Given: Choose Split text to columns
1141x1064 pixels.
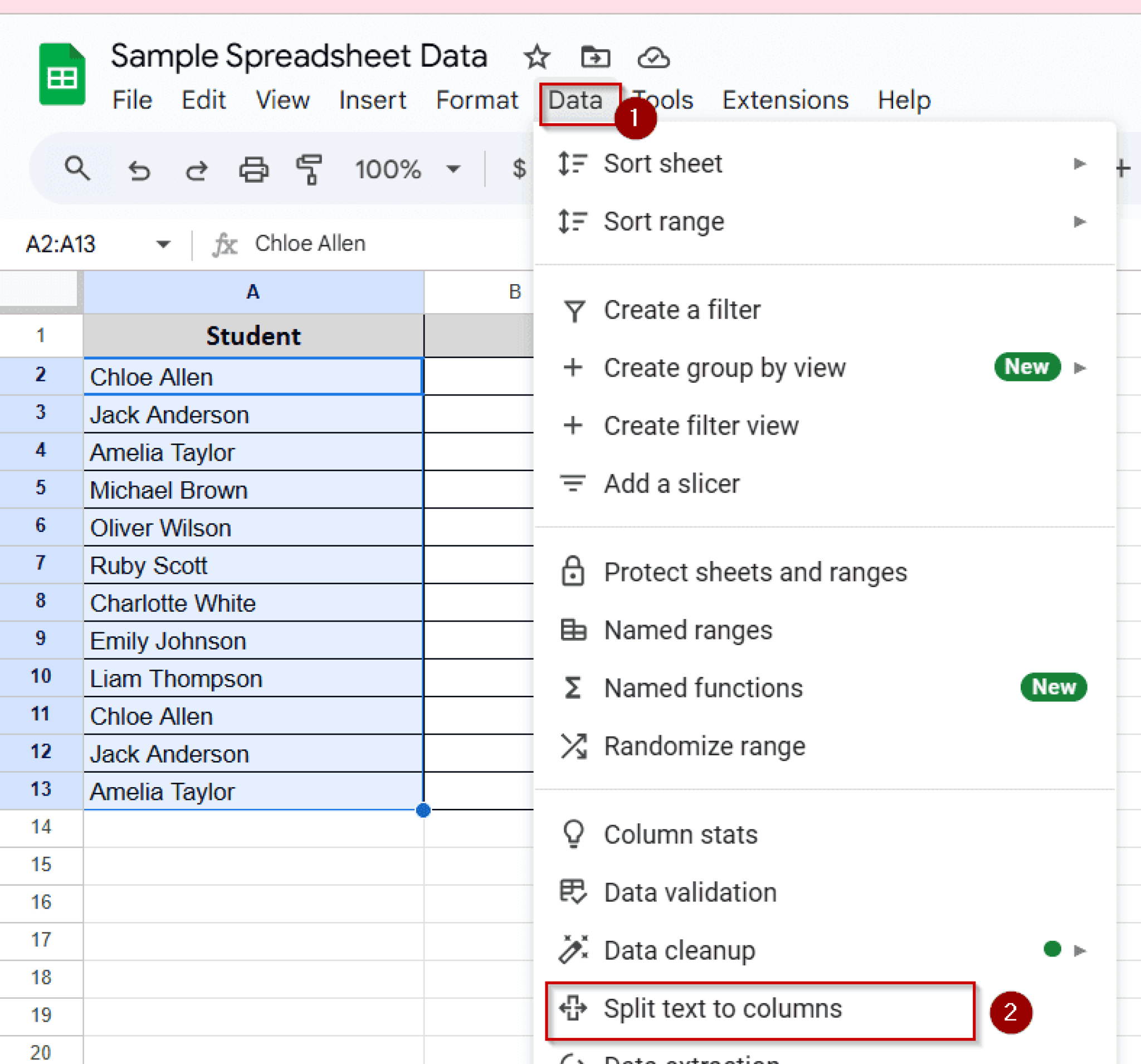Looking at the screenshot, I should [x=723, y=1010].
